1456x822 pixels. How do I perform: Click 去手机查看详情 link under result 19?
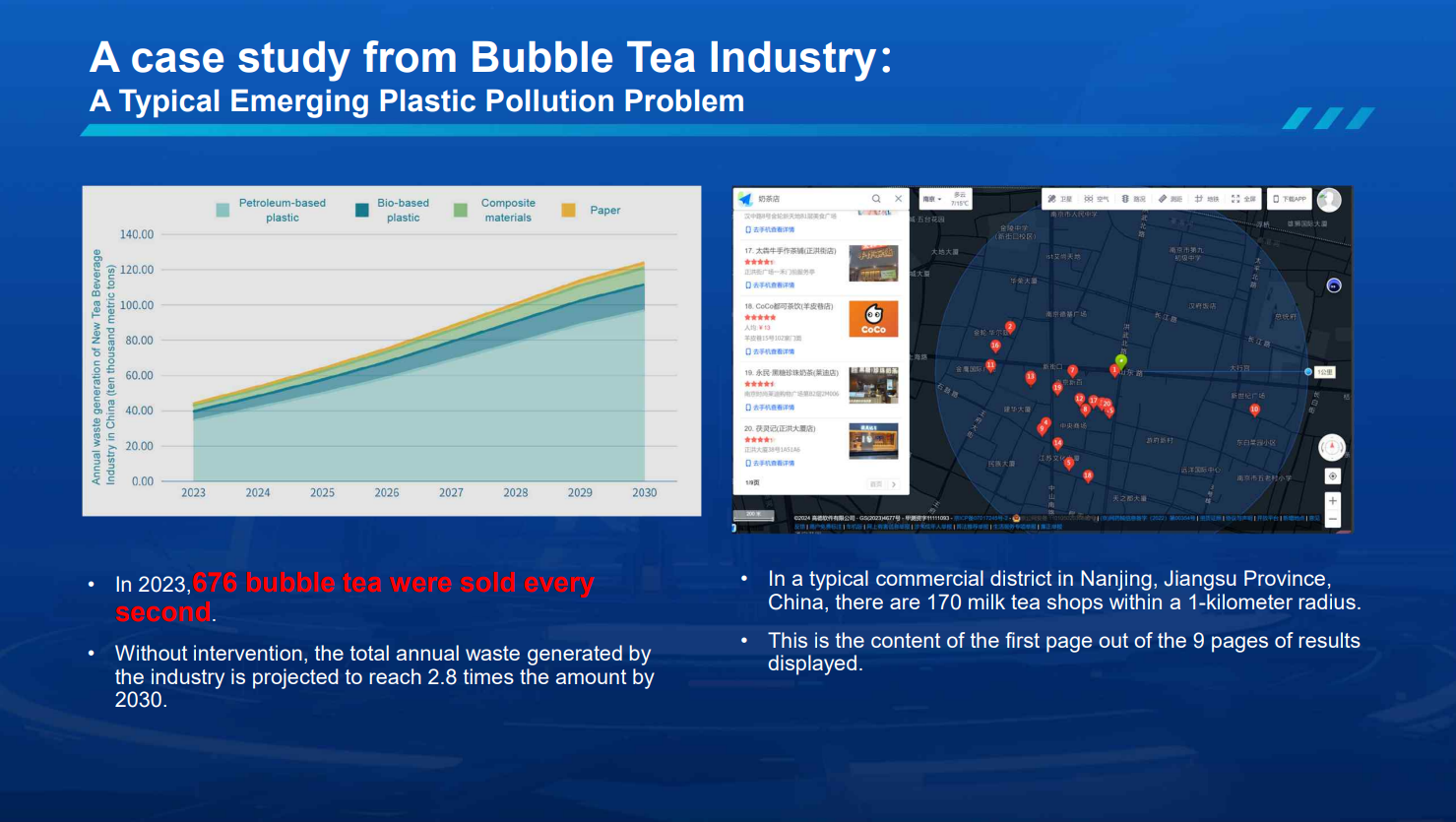tap(770, 408)
